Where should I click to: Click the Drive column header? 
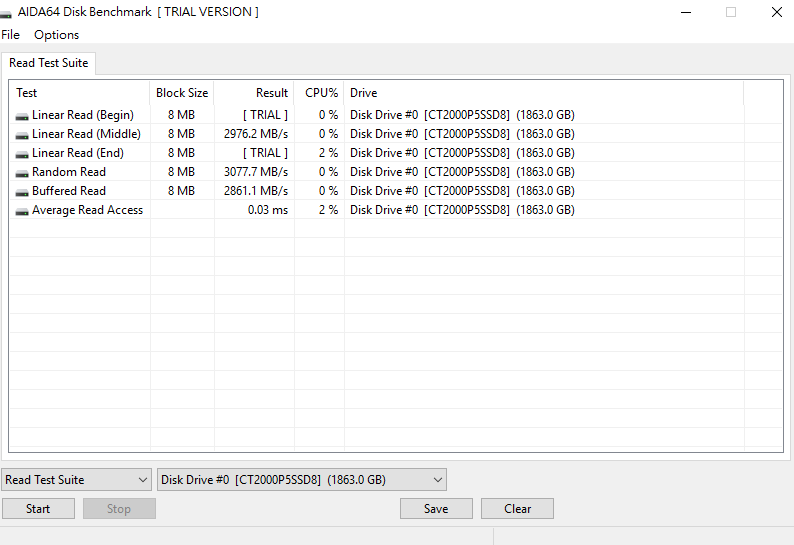tap(544, 93)
